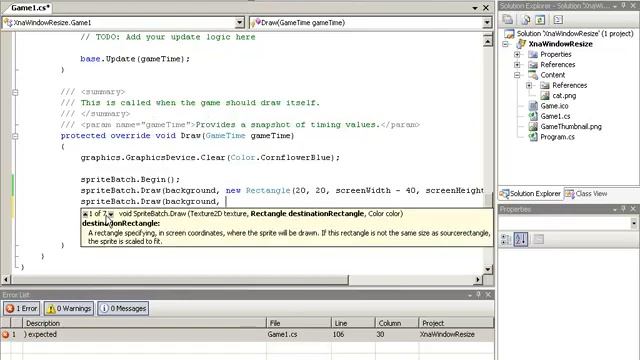The height and width of the screenshot is (360, 640).
Task: Toggle auto-hide pin on Properties panel
Action: [624, 209]
